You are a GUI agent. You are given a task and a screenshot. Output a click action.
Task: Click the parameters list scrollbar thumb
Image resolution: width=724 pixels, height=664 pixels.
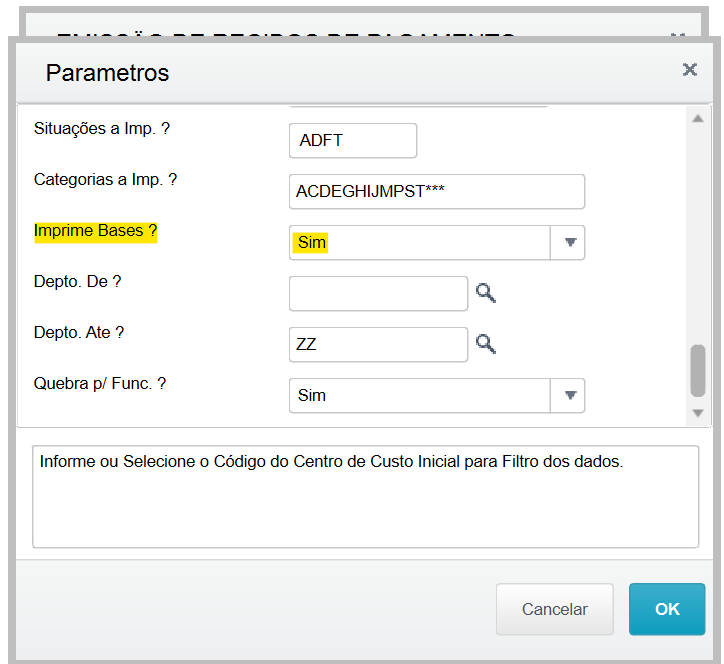click(698, 370)
